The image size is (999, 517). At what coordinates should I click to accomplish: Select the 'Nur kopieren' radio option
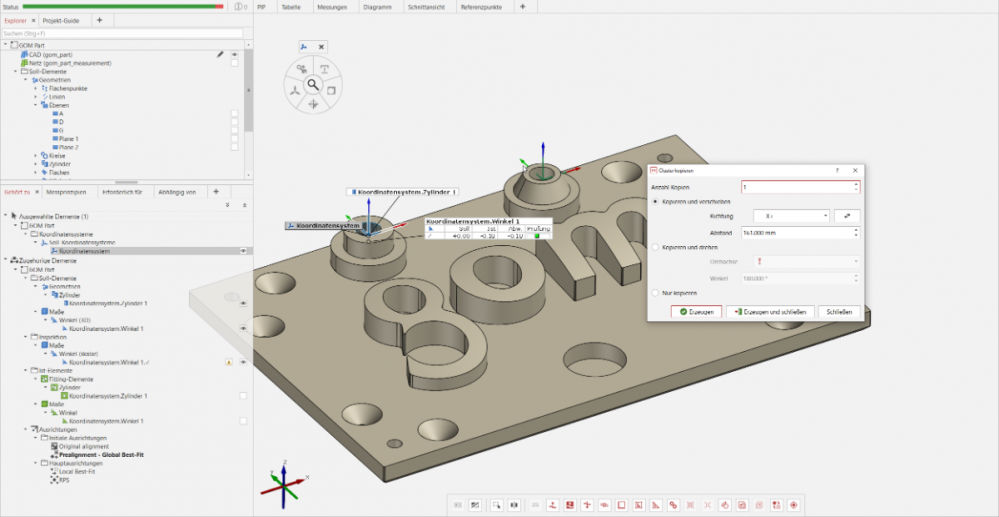(x=655, y=293)
